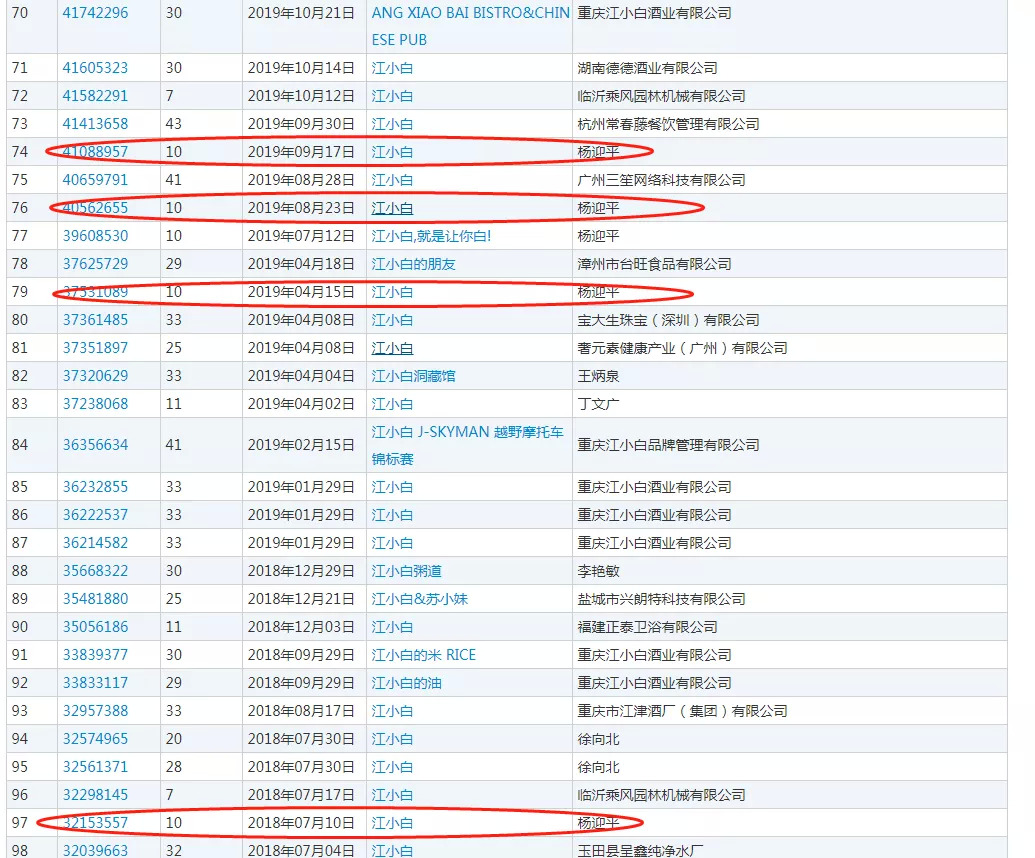Open application number 41413658

95,124
